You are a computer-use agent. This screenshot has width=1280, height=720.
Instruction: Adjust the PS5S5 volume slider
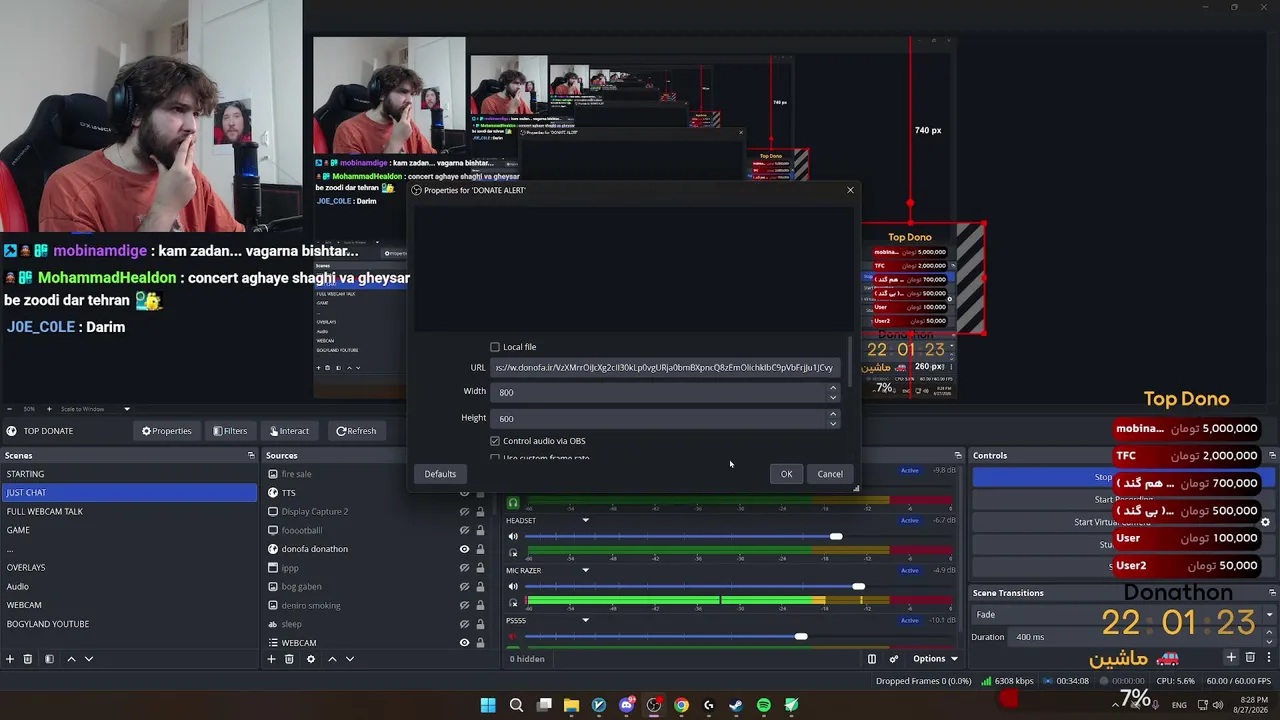[x=801, y=637]
